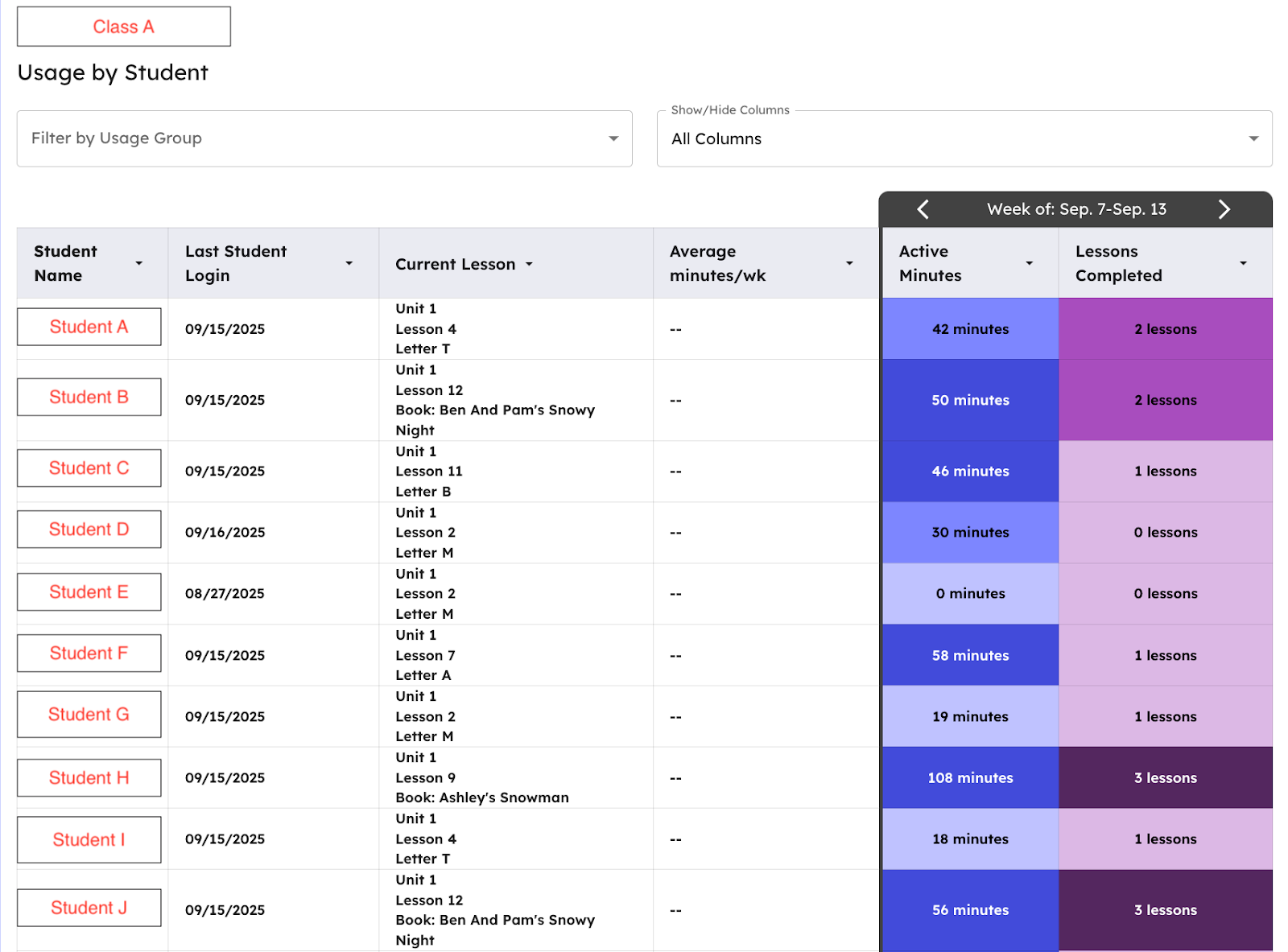This screenshot has height=952, width=1288.
Task: Advance to next week using right chevron
Action: pyautogui.click(x=1224, y=209)
